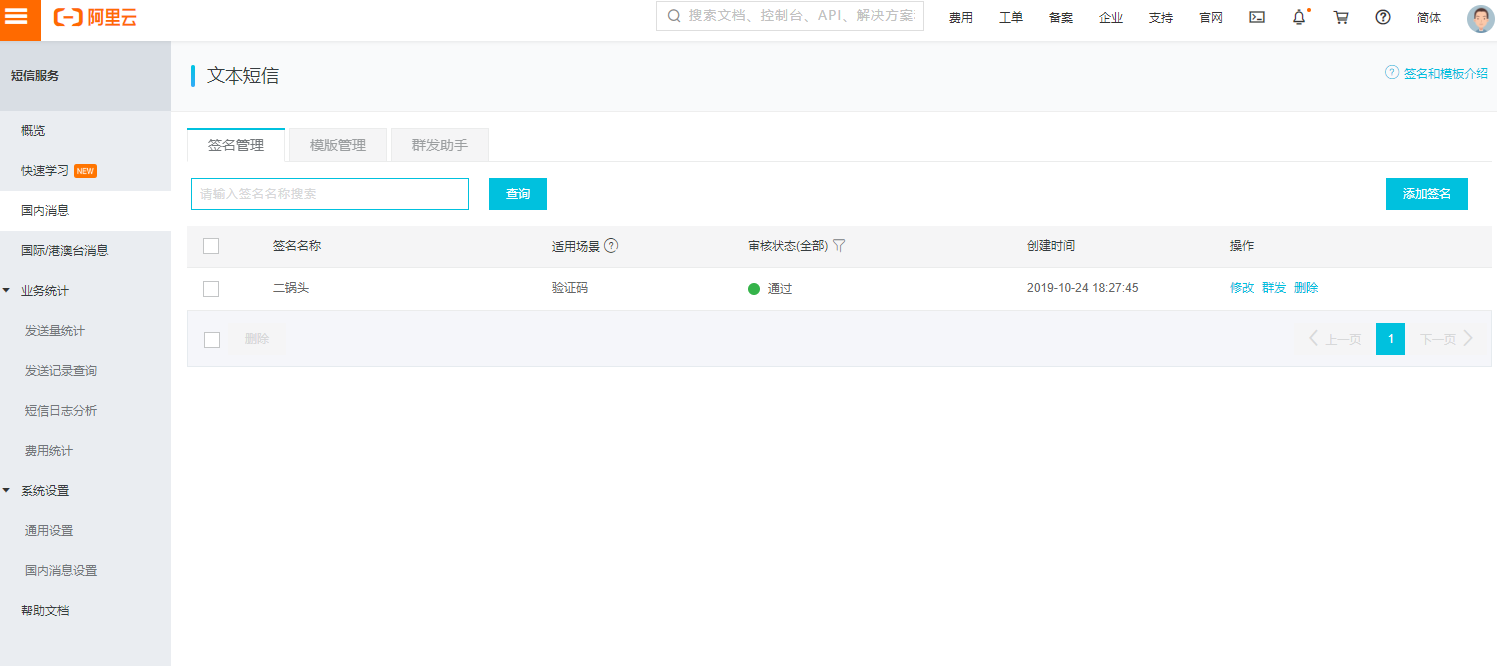The image size is (1497, 666).
Task: Click the timestamp 2019-10-24 18:27:45
Action: pyautogui.click(x=1082, y=288)
